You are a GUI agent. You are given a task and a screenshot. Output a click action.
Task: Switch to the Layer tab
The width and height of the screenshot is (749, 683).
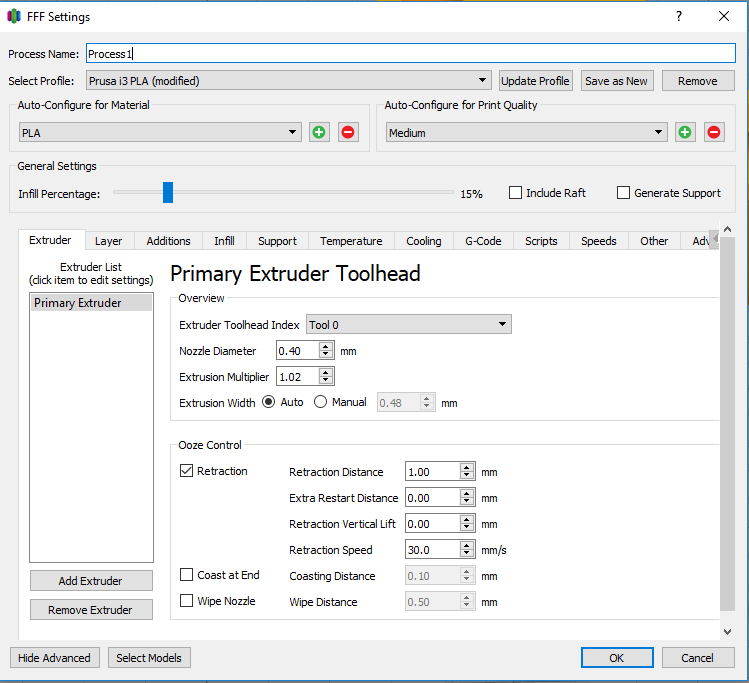[108, 241]
